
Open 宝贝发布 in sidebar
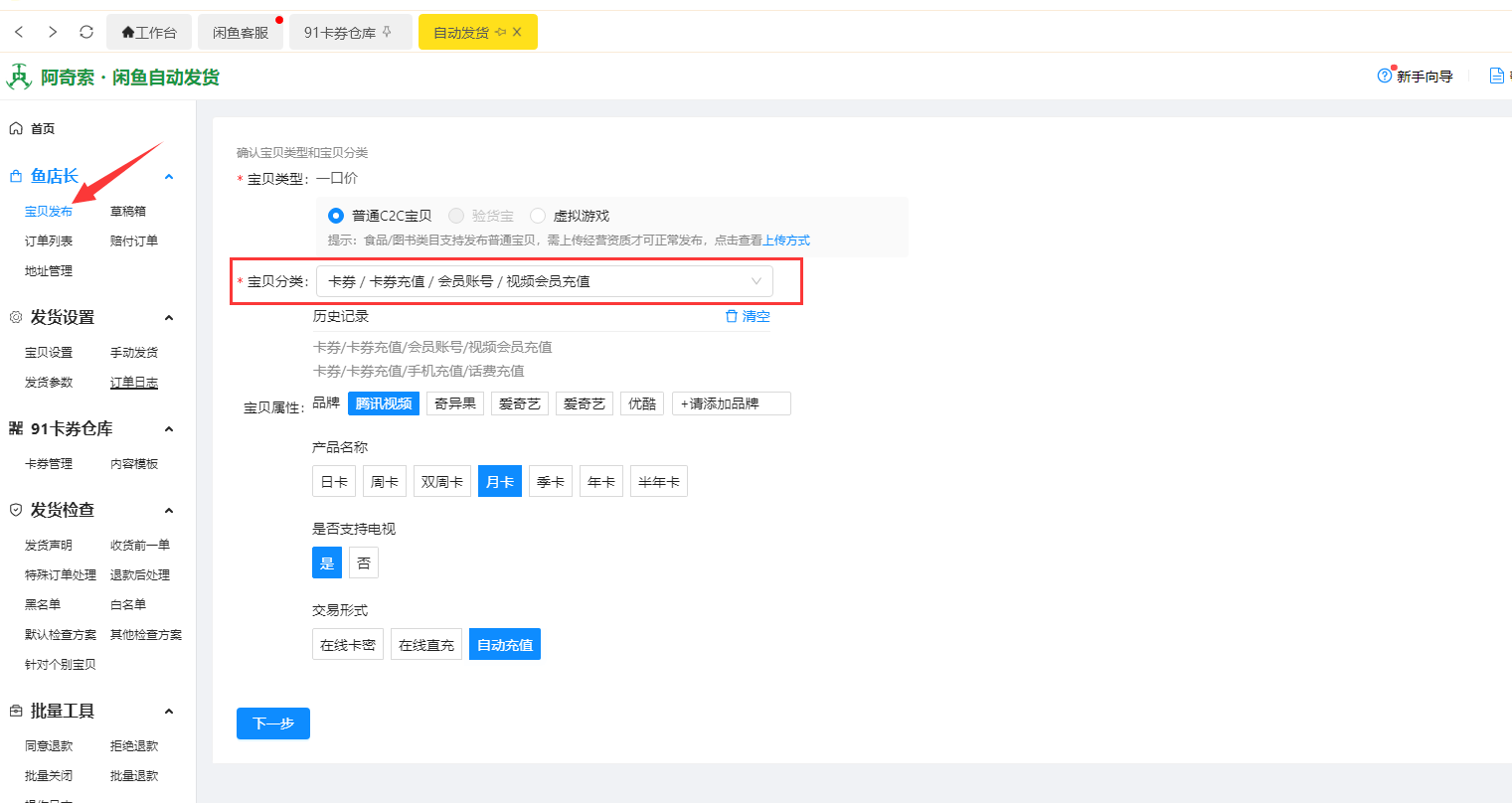click(49, 211)
